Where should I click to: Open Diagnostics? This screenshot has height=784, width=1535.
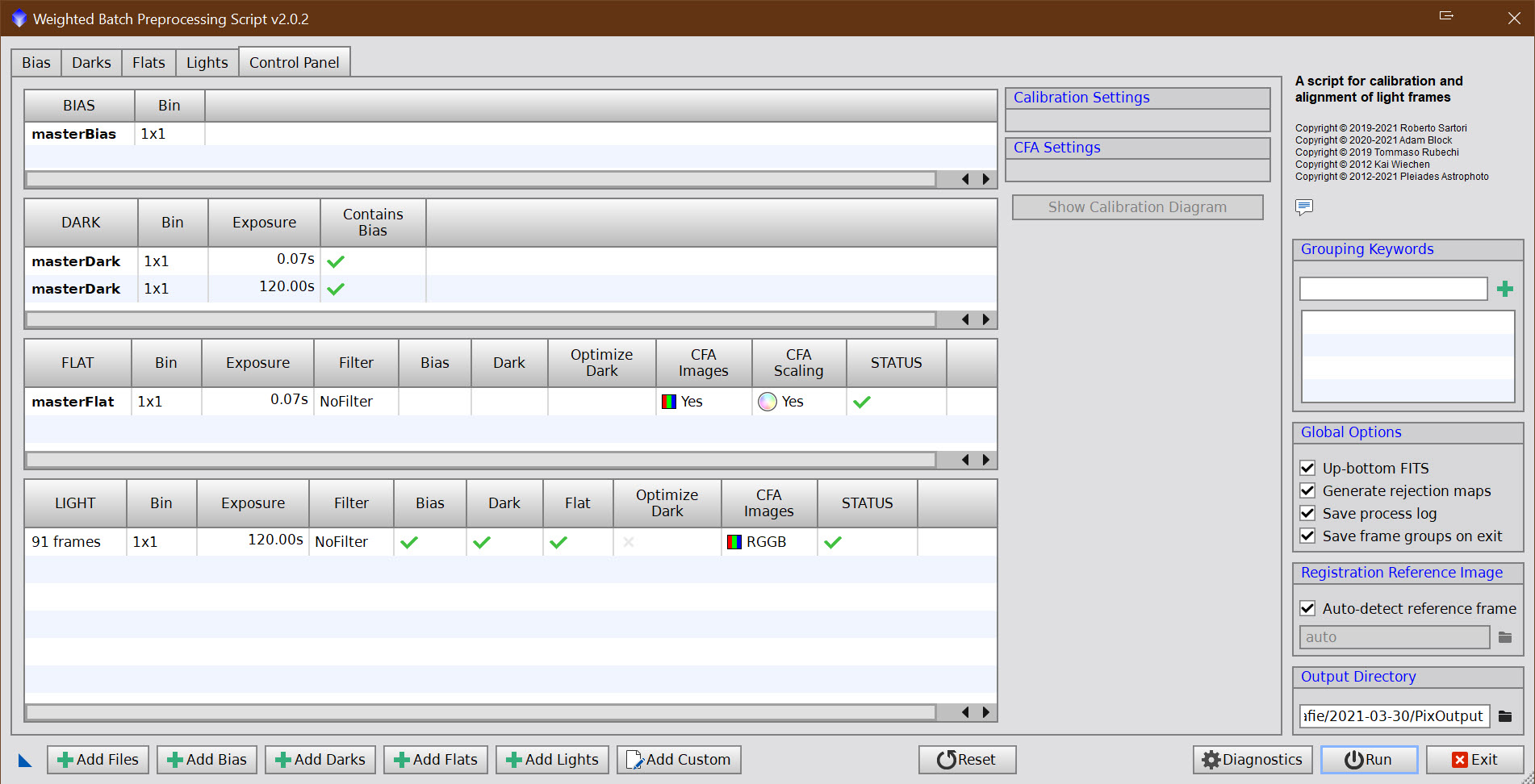point(1253,760)
